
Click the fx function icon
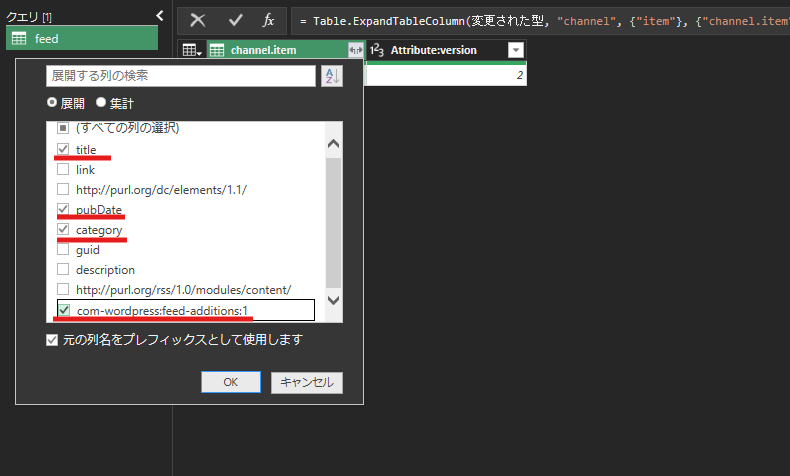point(268,20)
